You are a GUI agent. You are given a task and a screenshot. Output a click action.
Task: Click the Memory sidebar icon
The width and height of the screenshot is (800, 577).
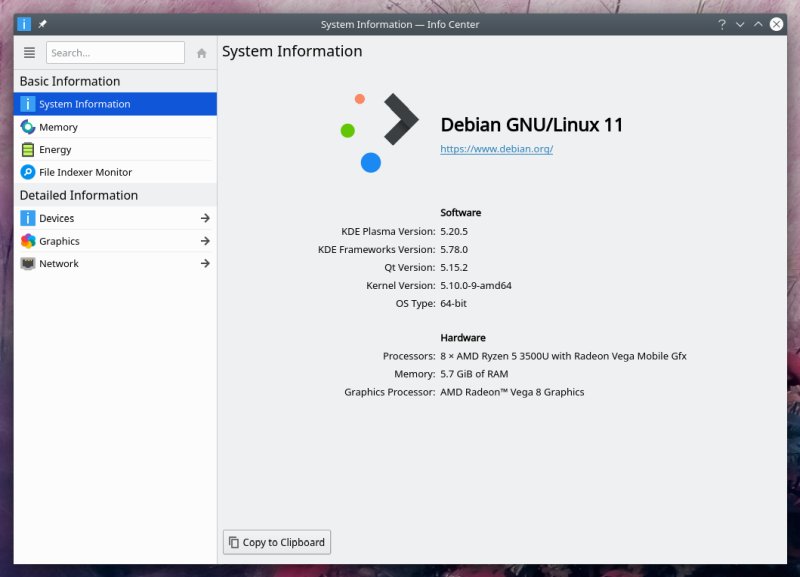pos(28,127)
